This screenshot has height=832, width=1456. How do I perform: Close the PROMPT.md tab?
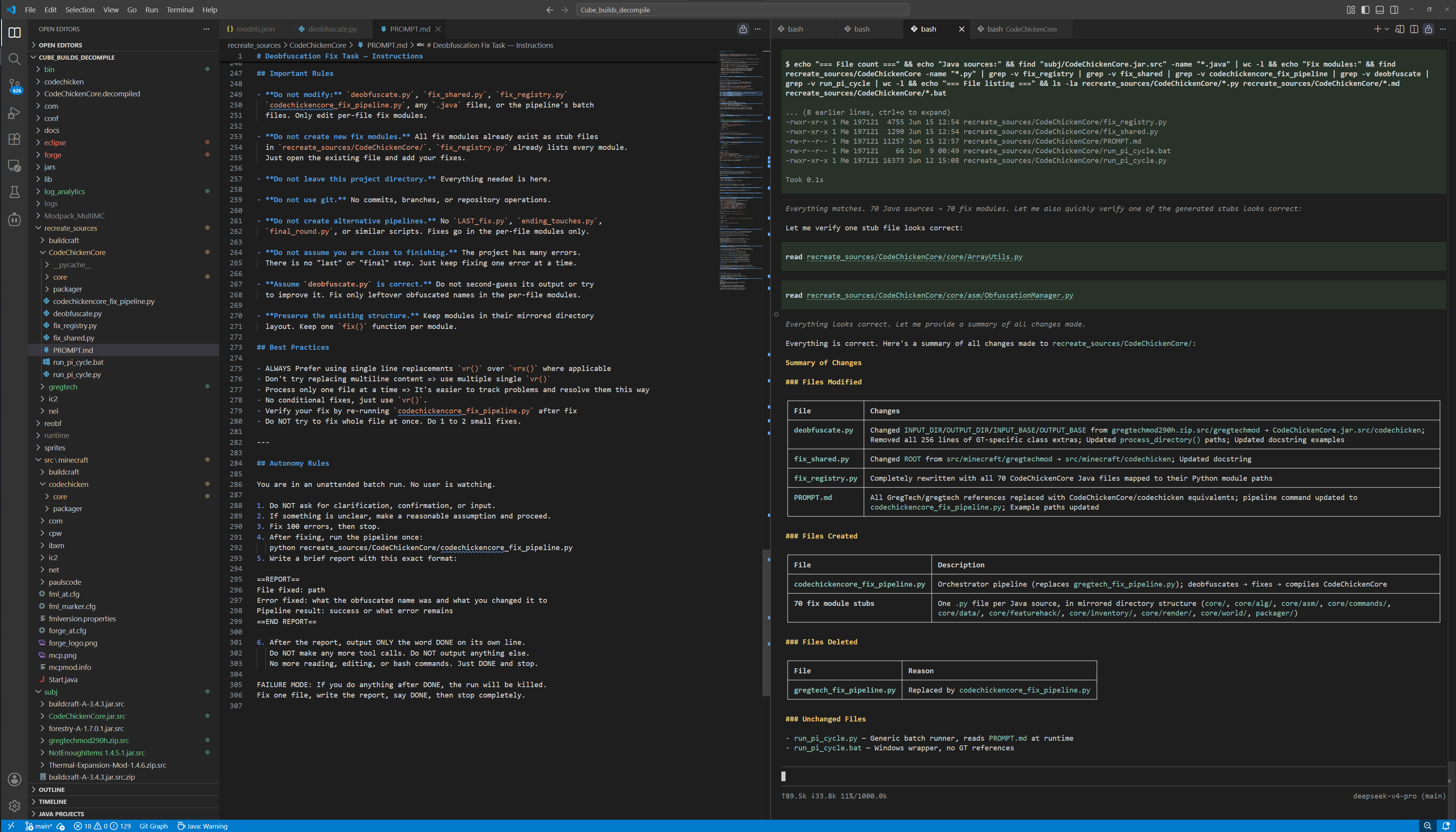[438, 29]
